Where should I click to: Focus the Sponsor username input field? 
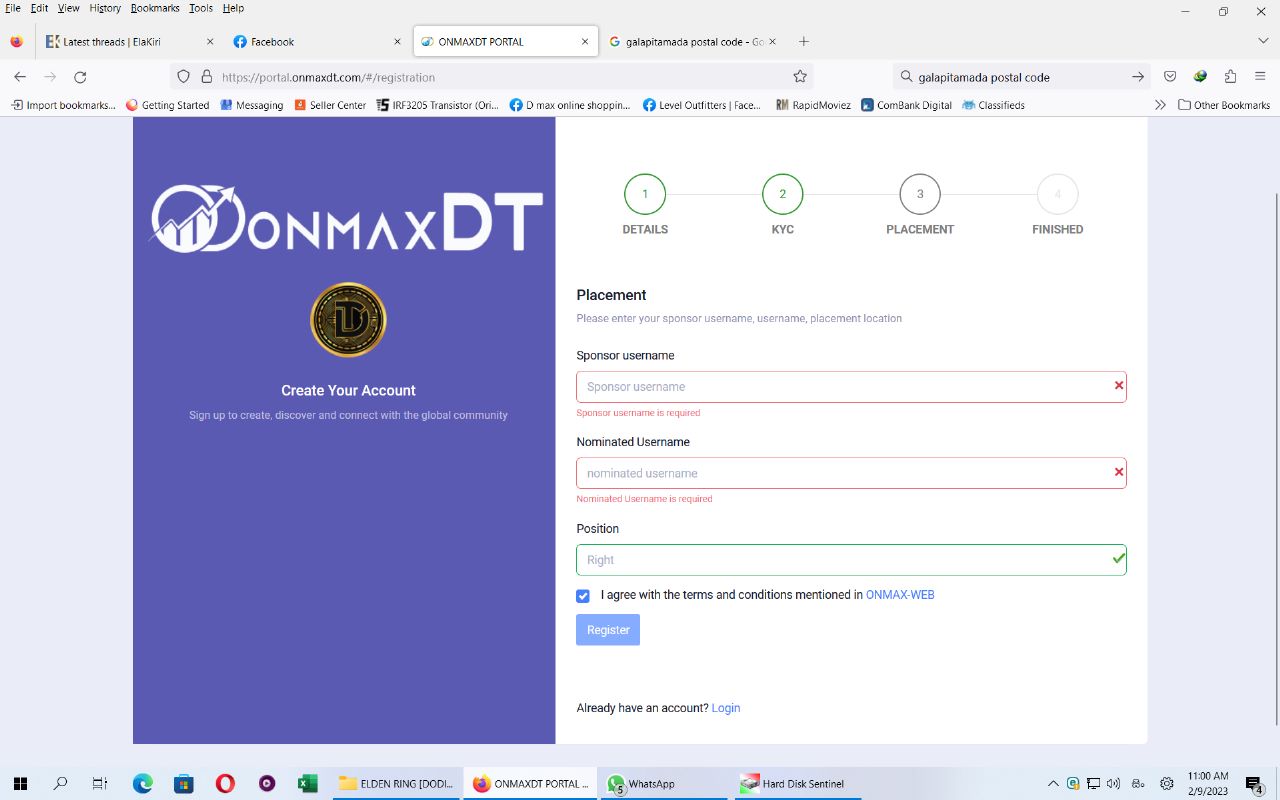(851, 387)
